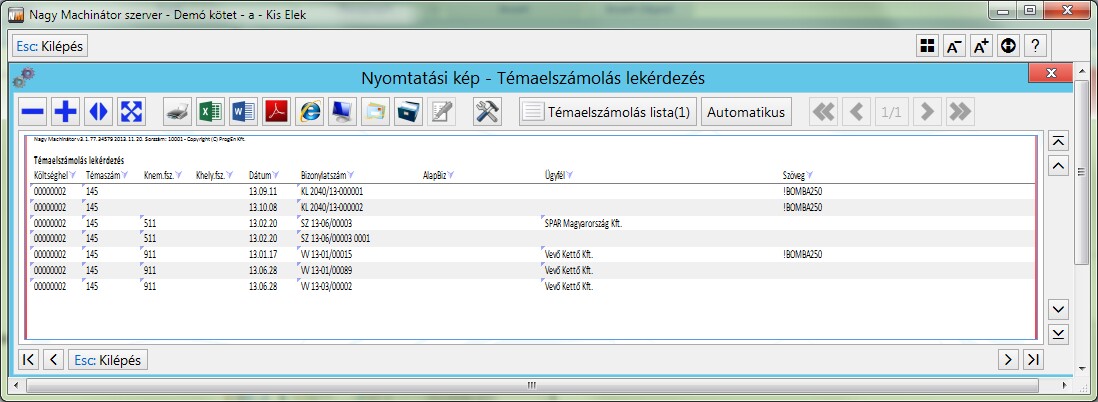Click the archive box icon

(x=408, y=111)
